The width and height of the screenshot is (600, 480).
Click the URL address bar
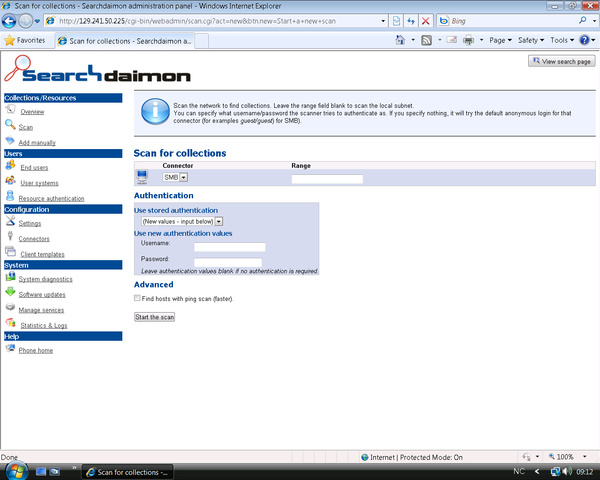pyautogui.click(x=218, y=21)
